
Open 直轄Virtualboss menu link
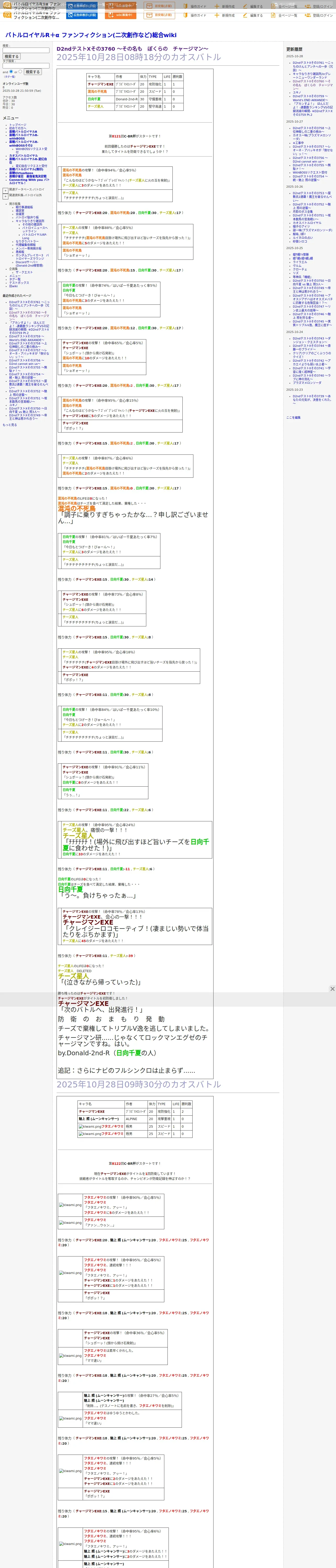coord(21,173)
